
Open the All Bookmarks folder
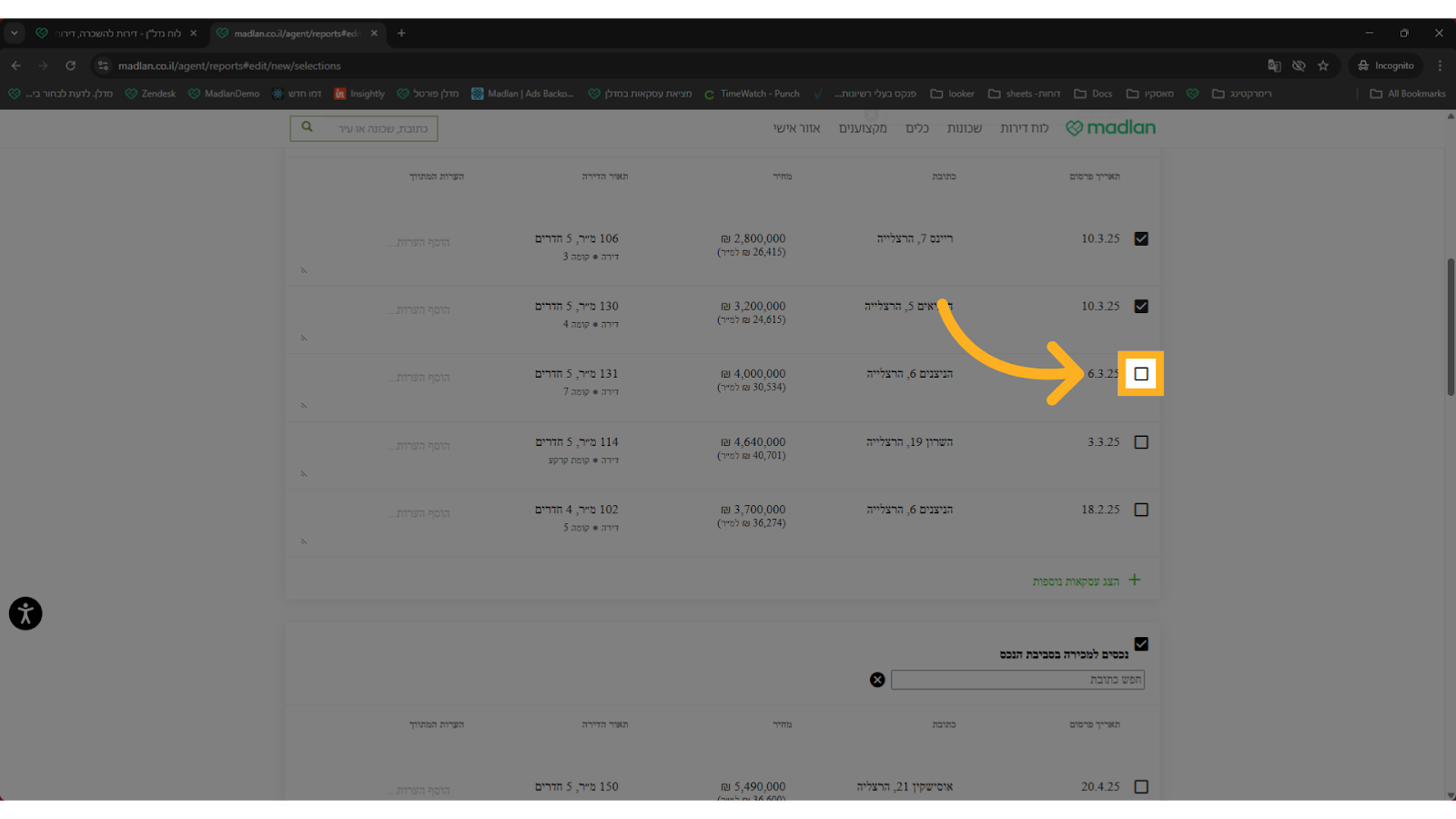[x=1408, y=94]
